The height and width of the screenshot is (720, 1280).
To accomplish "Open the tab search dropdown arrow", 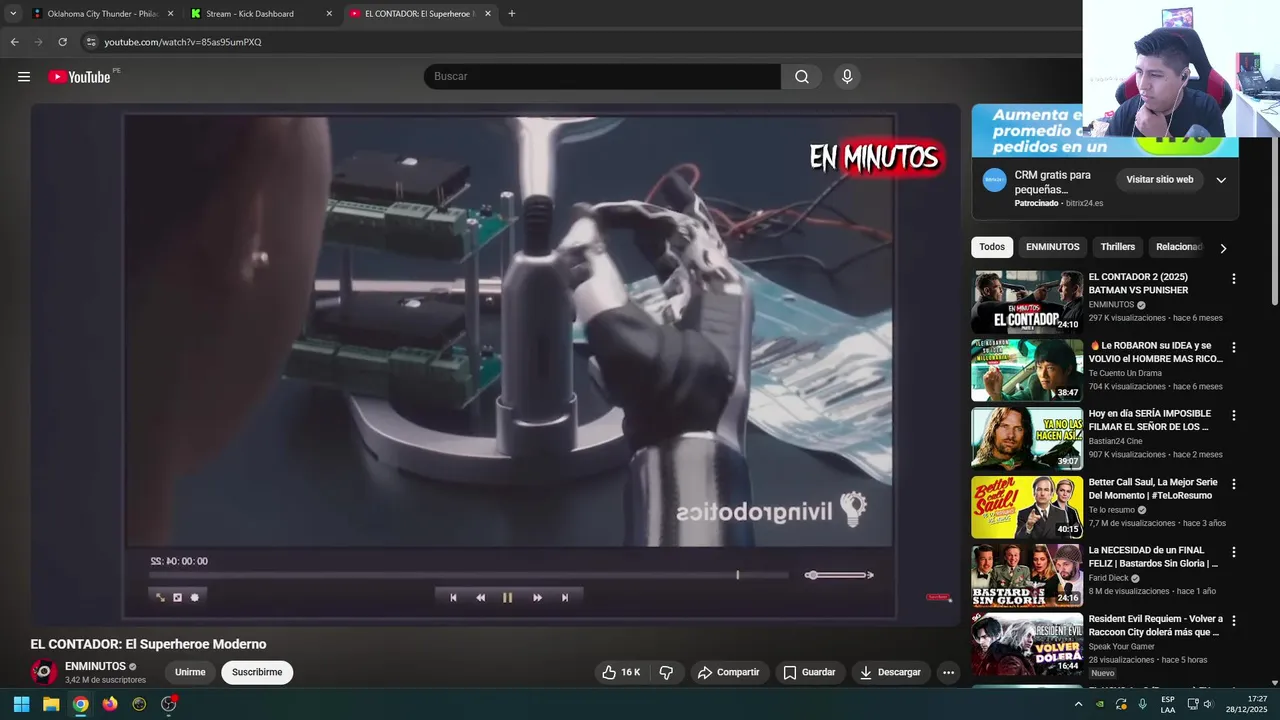I will pos(13,14).
